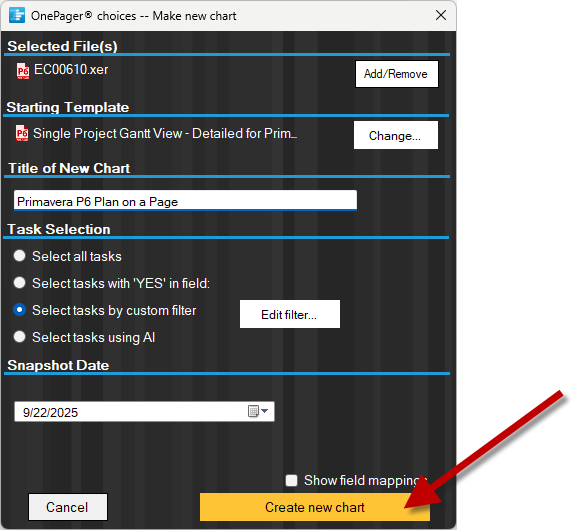Choose Select tasks with 'YES' in field
Image resolution: width=574 pixels, height=530 pixels.
coord(19,283)
